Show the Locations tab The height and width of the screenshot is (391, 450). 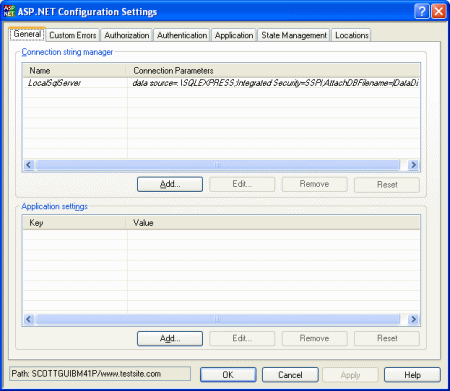click(x=352, y=35)
